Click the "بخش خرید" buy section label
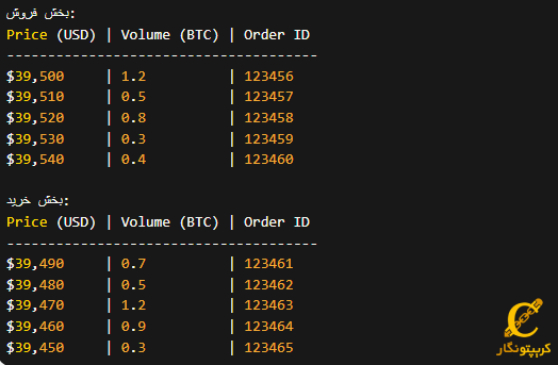This screenshot has height=365, width=558. coord(37,201)
